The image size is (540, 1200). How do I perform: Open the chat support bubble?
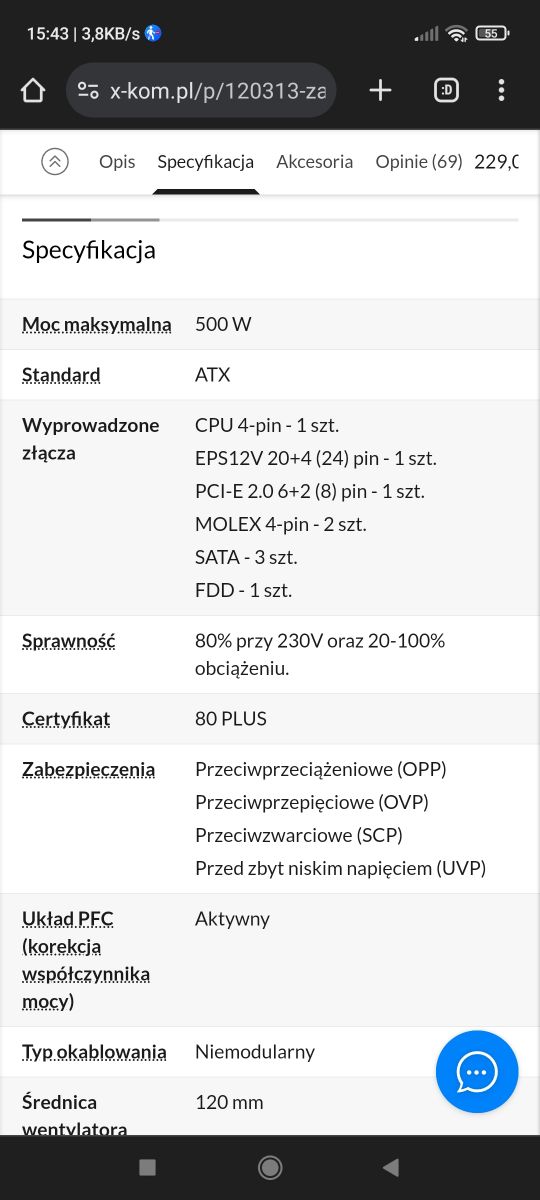point(477,1072)
